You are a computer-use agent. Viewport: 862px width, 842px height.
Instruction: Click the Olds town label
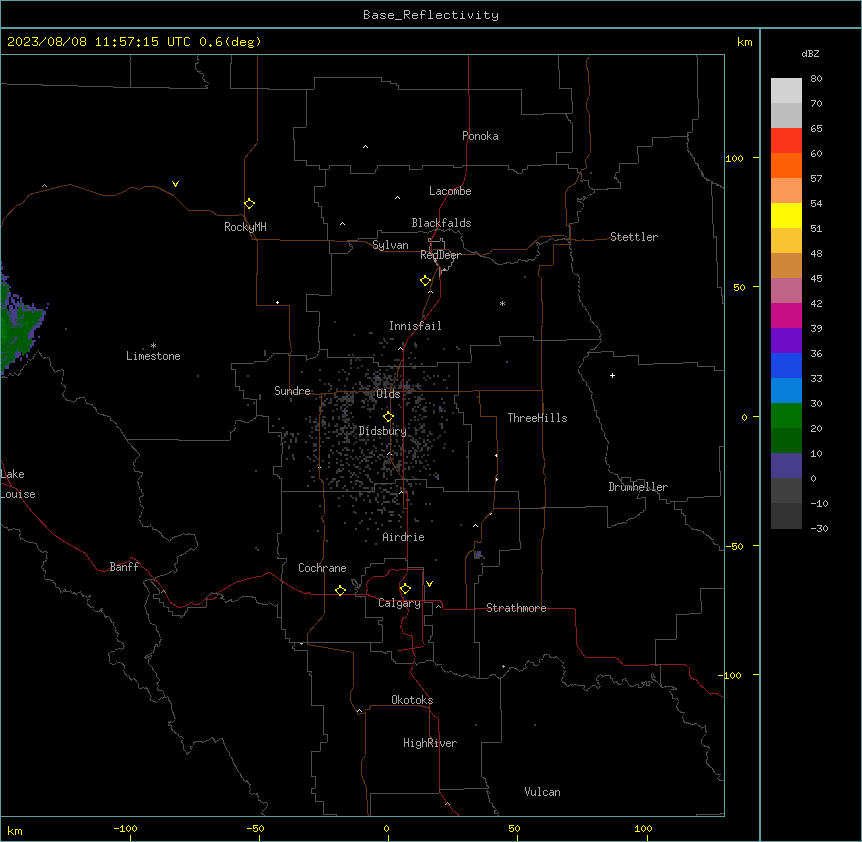(x=388, y=394)
